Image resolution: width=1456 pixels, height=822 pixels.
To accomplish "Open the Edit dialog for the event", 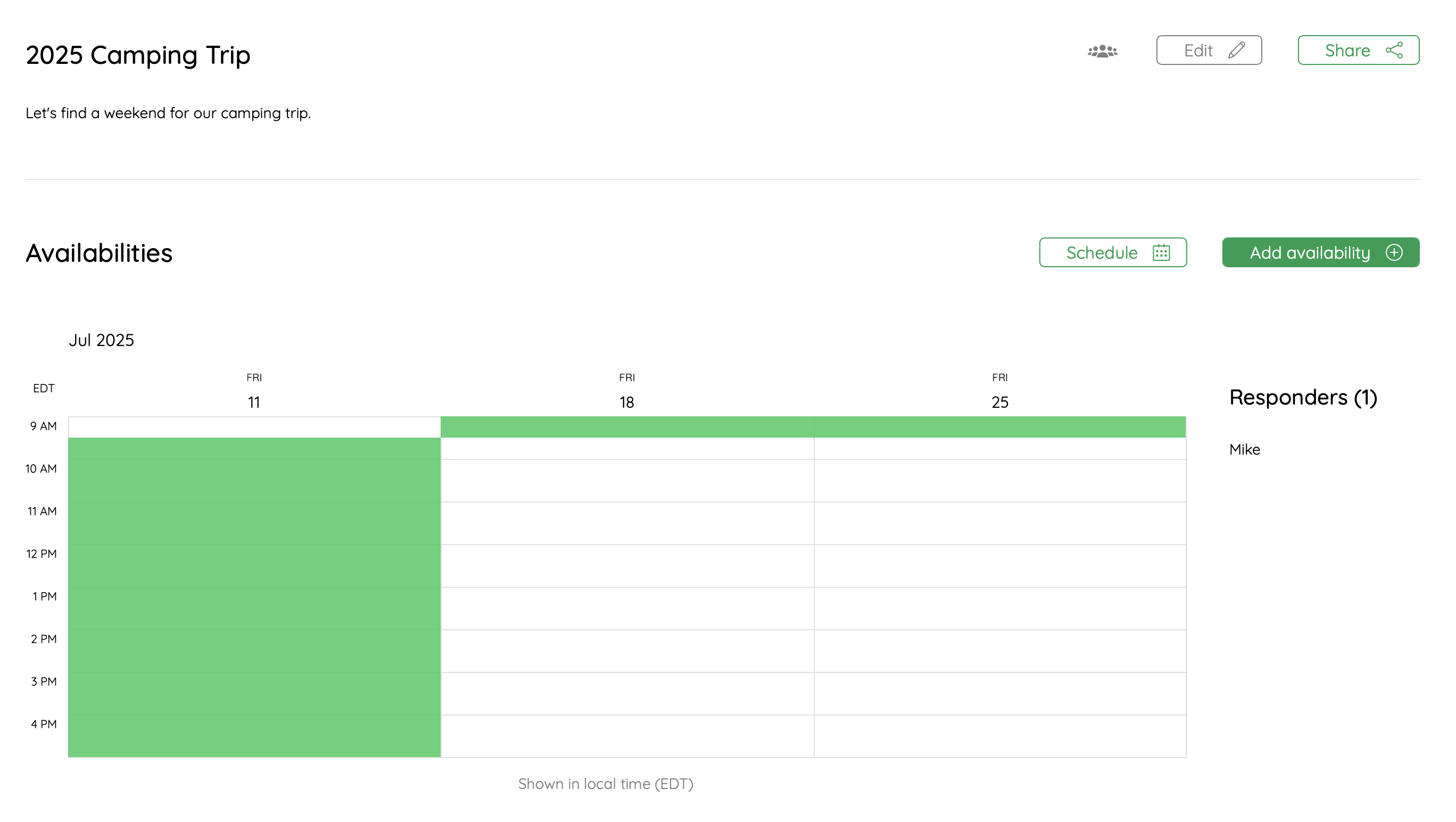I will tap(1209, 50).
